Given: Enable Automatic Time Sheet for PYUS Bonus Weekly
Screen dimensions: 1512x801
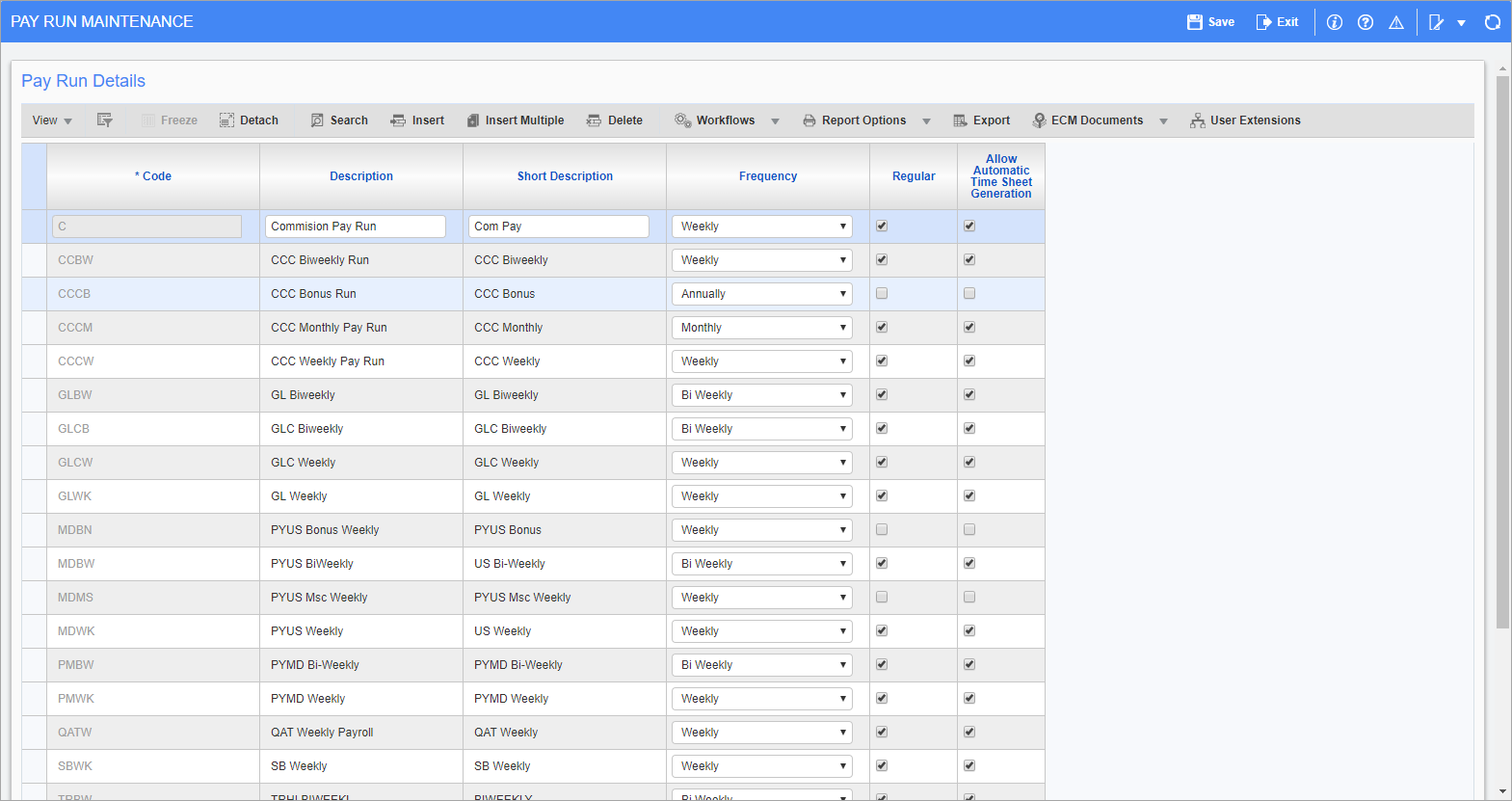Looking at the screenshot, I should pos(969,530).
